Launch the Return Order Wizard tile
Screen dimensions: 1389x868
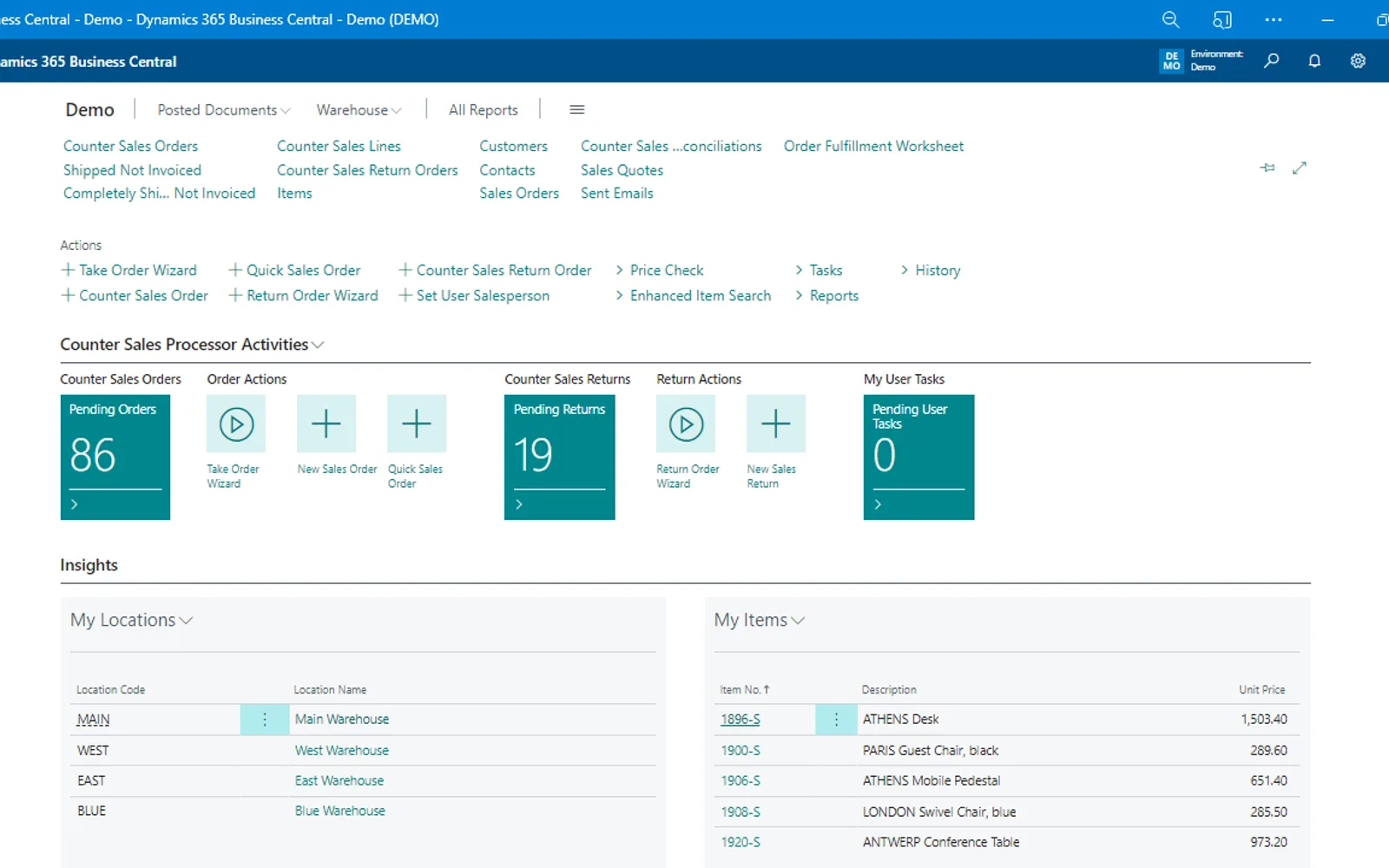pos(686,424)
